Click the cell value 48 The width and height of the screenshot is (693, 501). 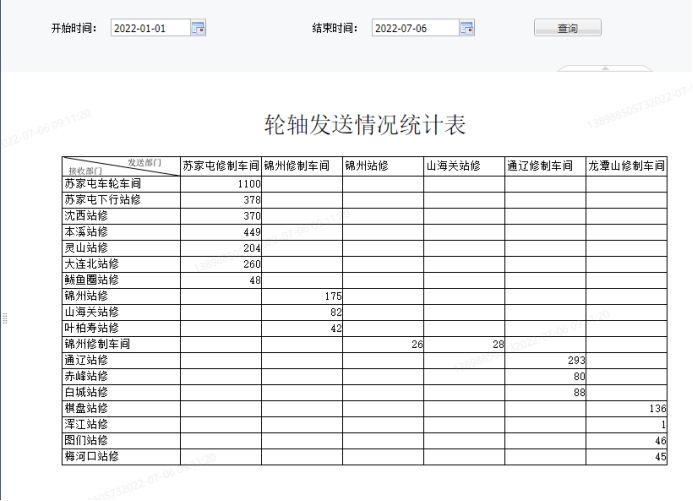click(x=255, y=281)
